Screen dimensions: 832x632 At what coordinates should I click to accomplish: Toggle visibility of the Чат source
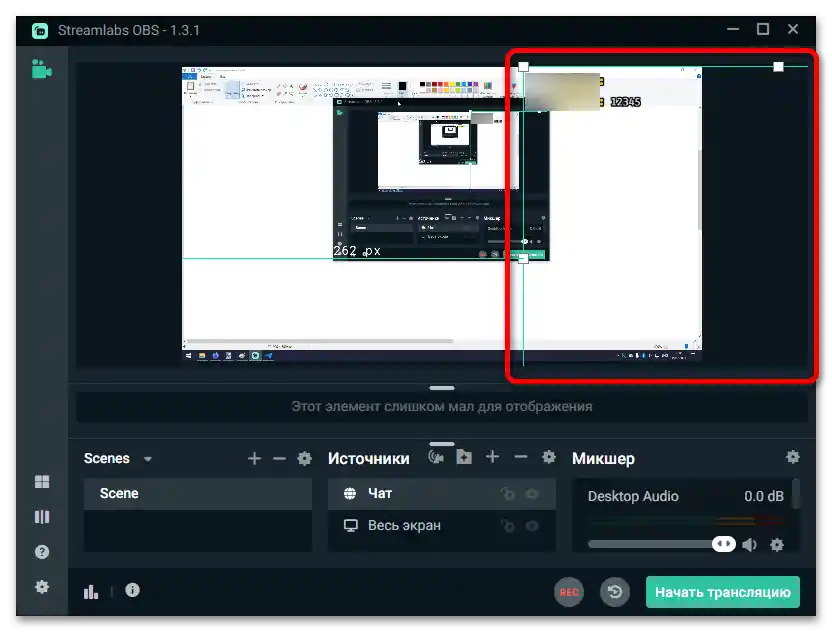532,494
